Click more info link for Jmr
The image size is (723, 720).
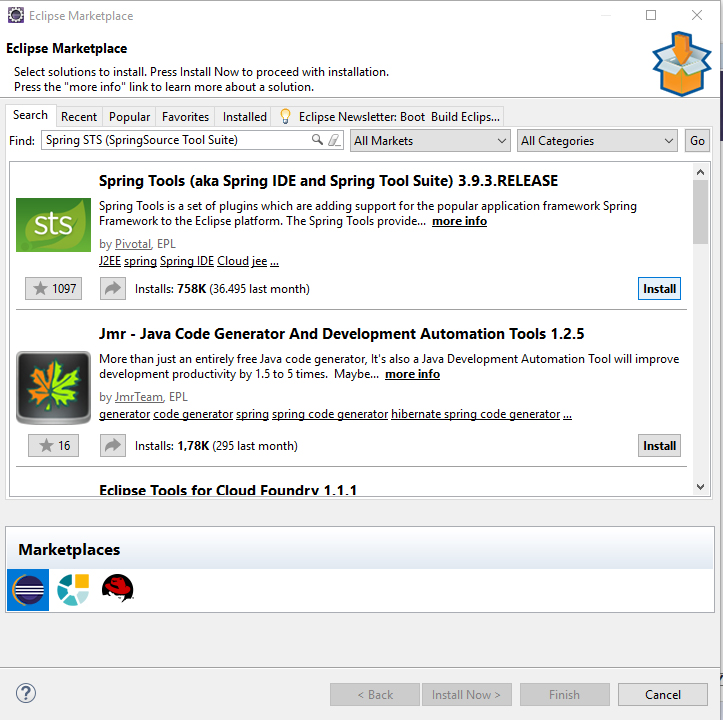click(412, 374)
